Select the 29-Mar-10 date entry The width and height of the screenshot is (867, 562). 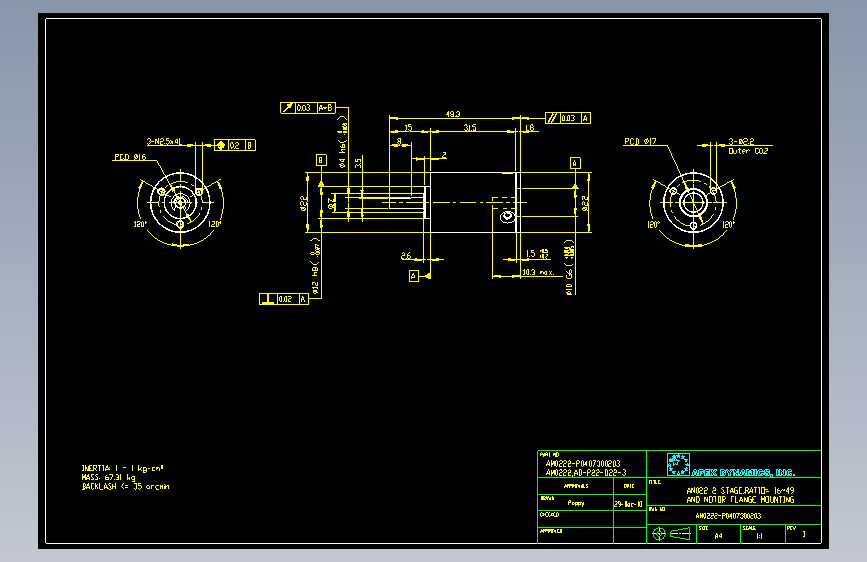point(629,504)
